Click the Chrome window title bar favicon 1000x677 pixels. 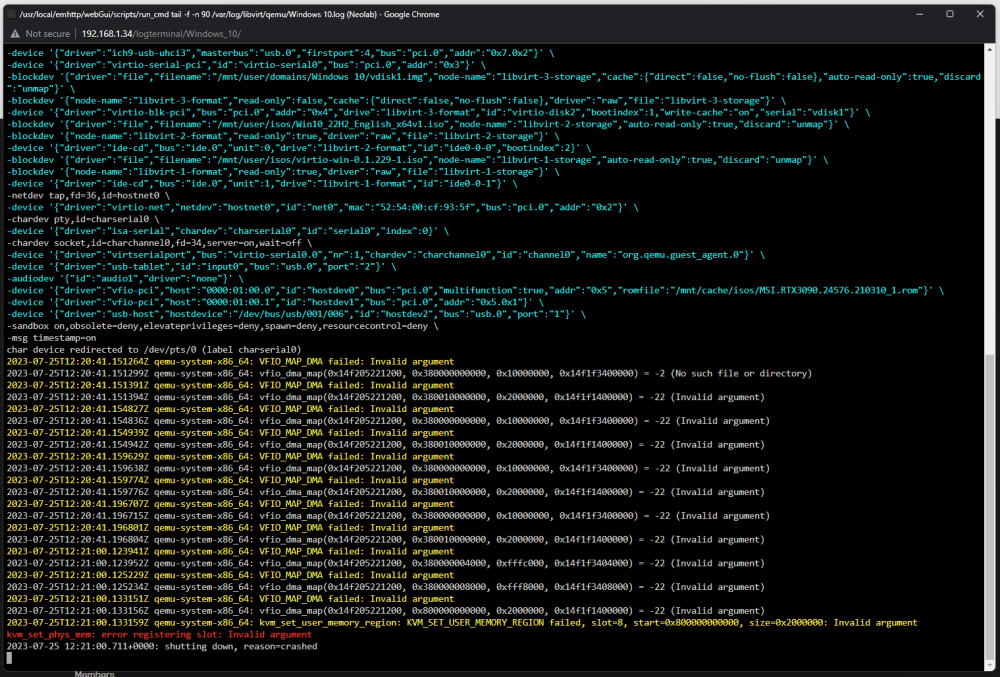coord(11,14)
